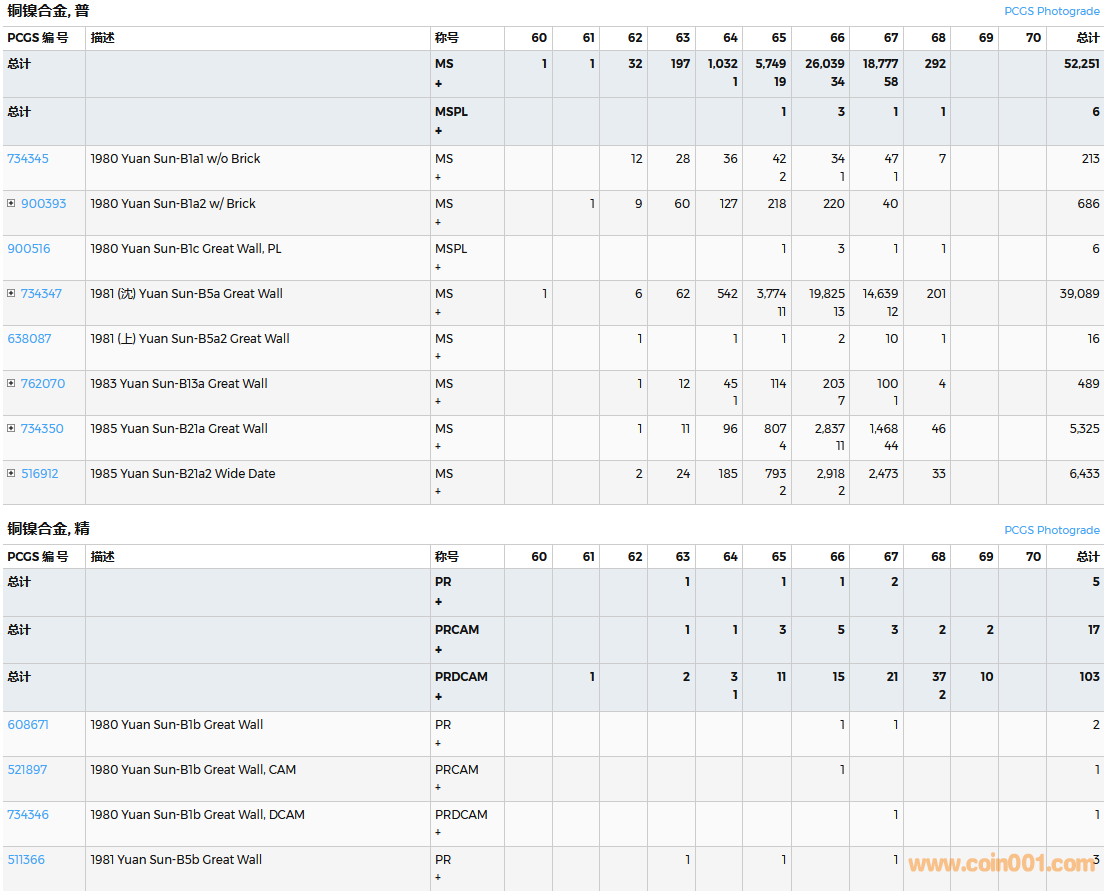Click plus sign under MS in w/o Brick row
The width and height of the screenshot is (1108, 891).
pos(438,177)
